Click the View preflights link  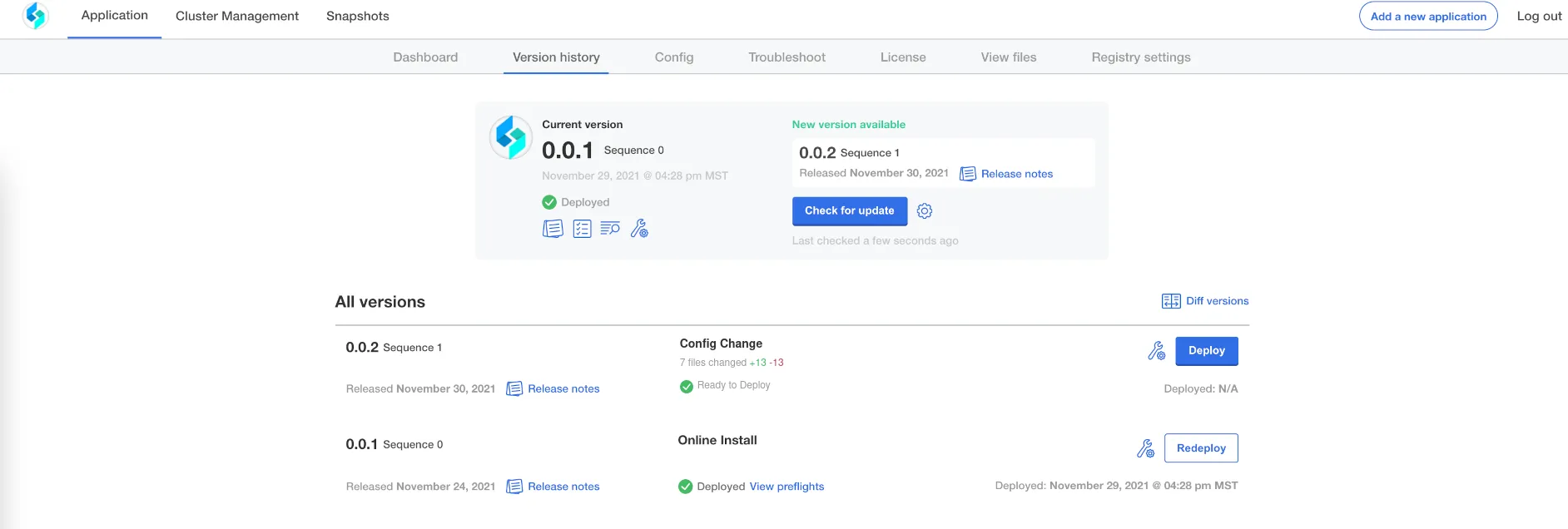[x=786, y=487]
